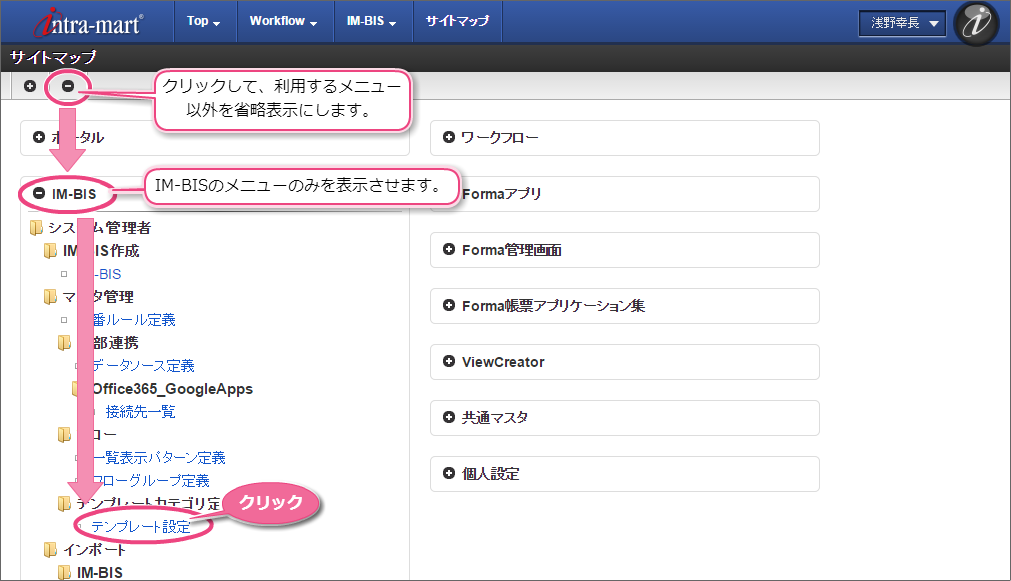
Task: Open the 浅野幸長 user dropdown
Action: point(902,23)
